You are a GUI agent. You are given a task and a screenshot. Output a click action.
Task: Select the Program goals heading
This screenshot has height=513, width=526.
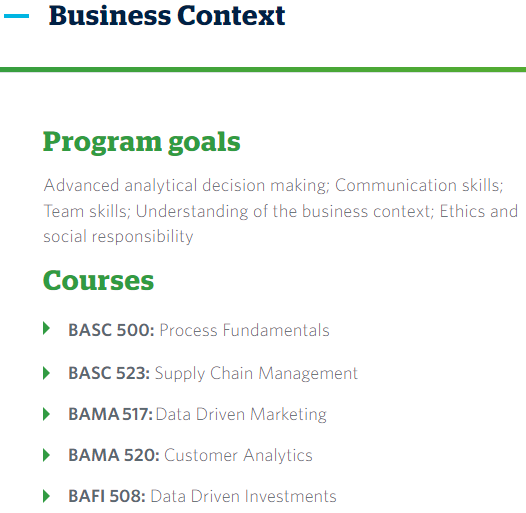coord(142,143)
